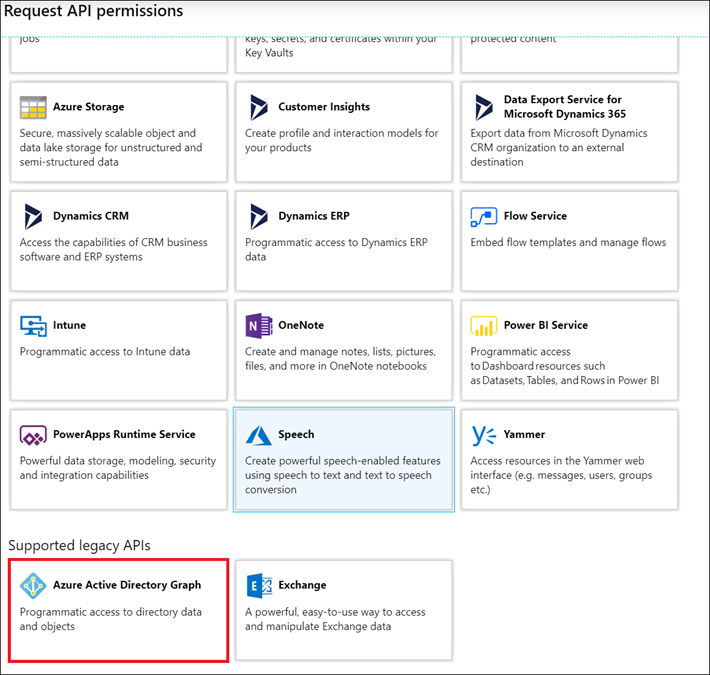This screenshot has width=710, height=675.
Task: Choose Data Export Service for Microsoft Dynamics 365
Action: click(x=565, y=106)
